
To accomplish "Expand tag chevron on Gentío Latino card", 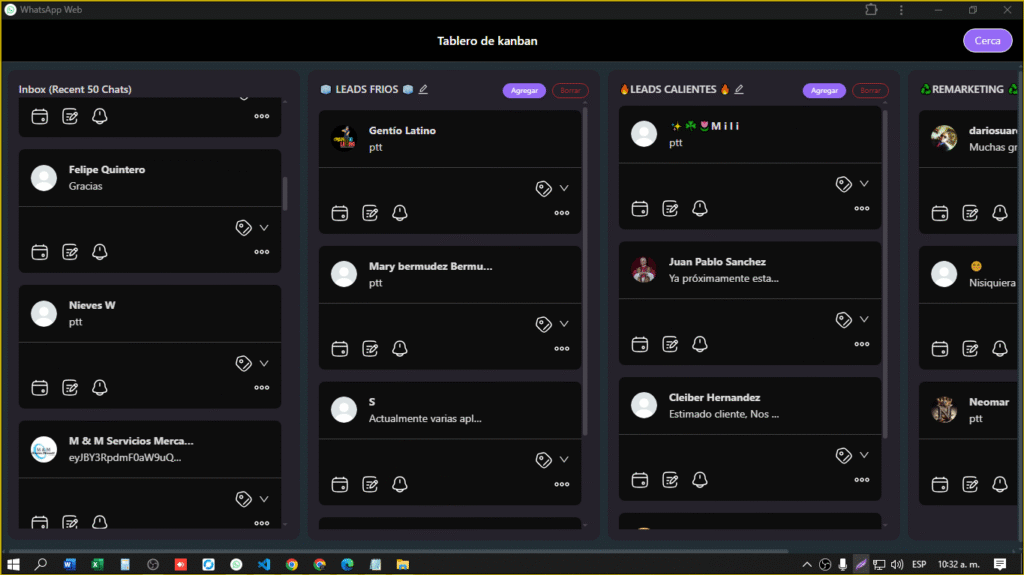I will coord(564,188).
